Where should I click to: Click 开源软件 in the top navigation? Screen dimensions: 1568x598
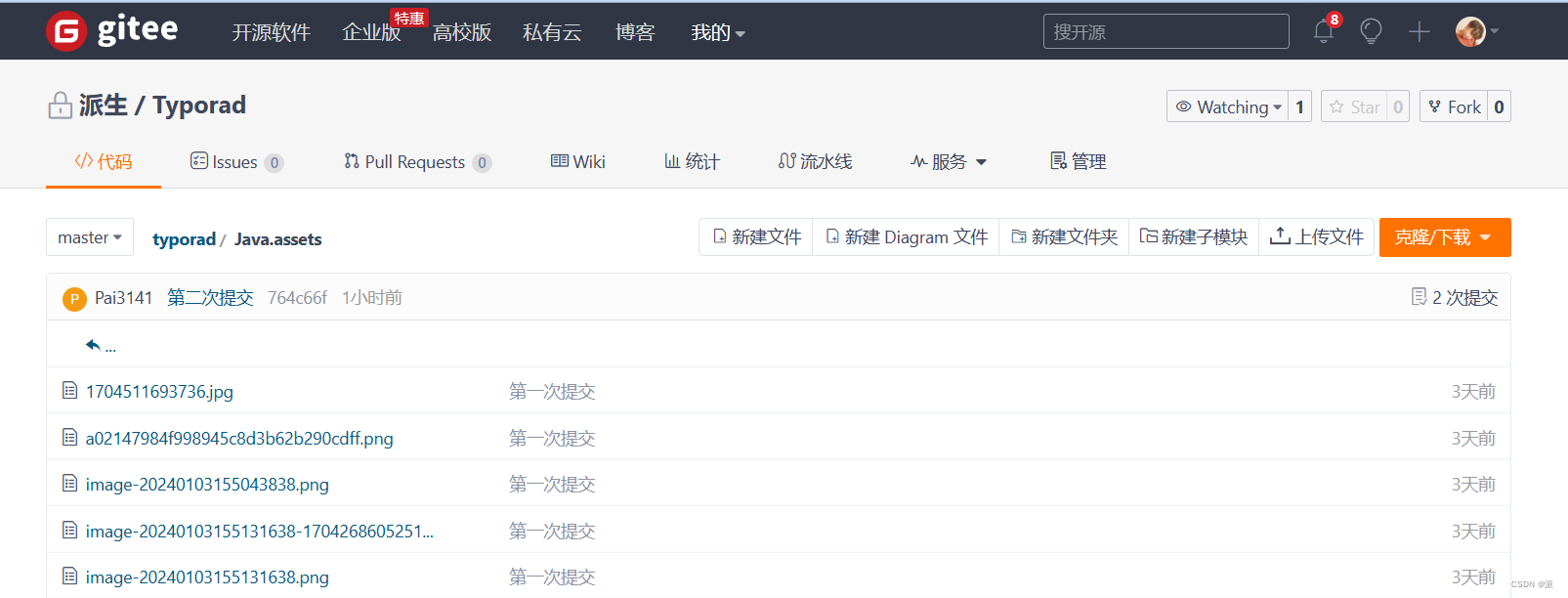(x=271, y=32)
